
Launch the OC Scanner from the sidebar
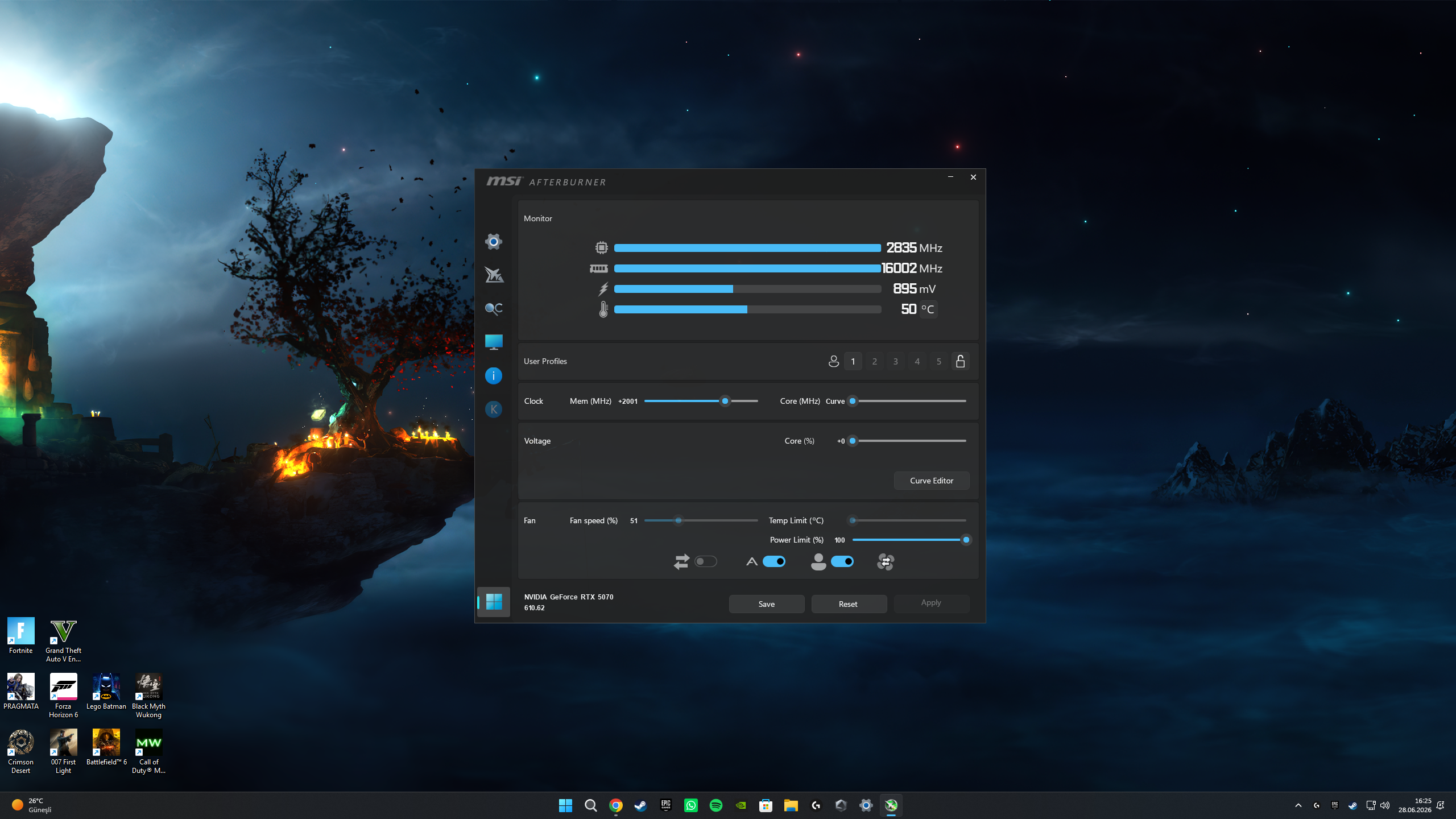[x=494, y=309]
